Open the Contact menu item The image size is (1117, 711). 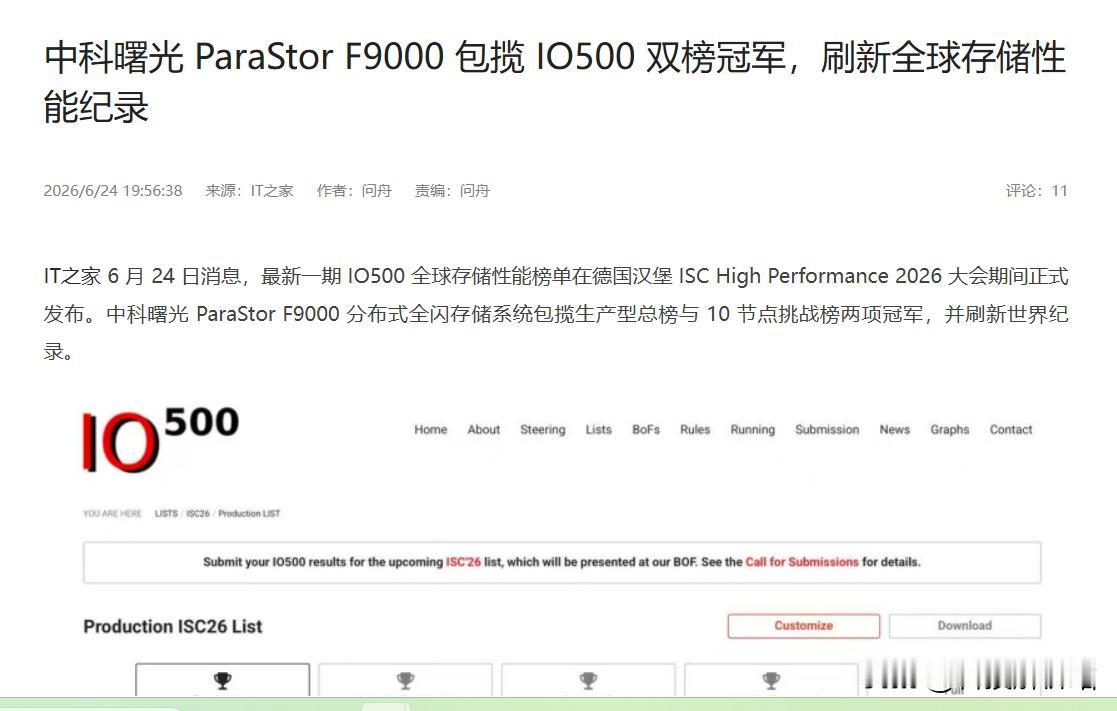point(1011,430)
